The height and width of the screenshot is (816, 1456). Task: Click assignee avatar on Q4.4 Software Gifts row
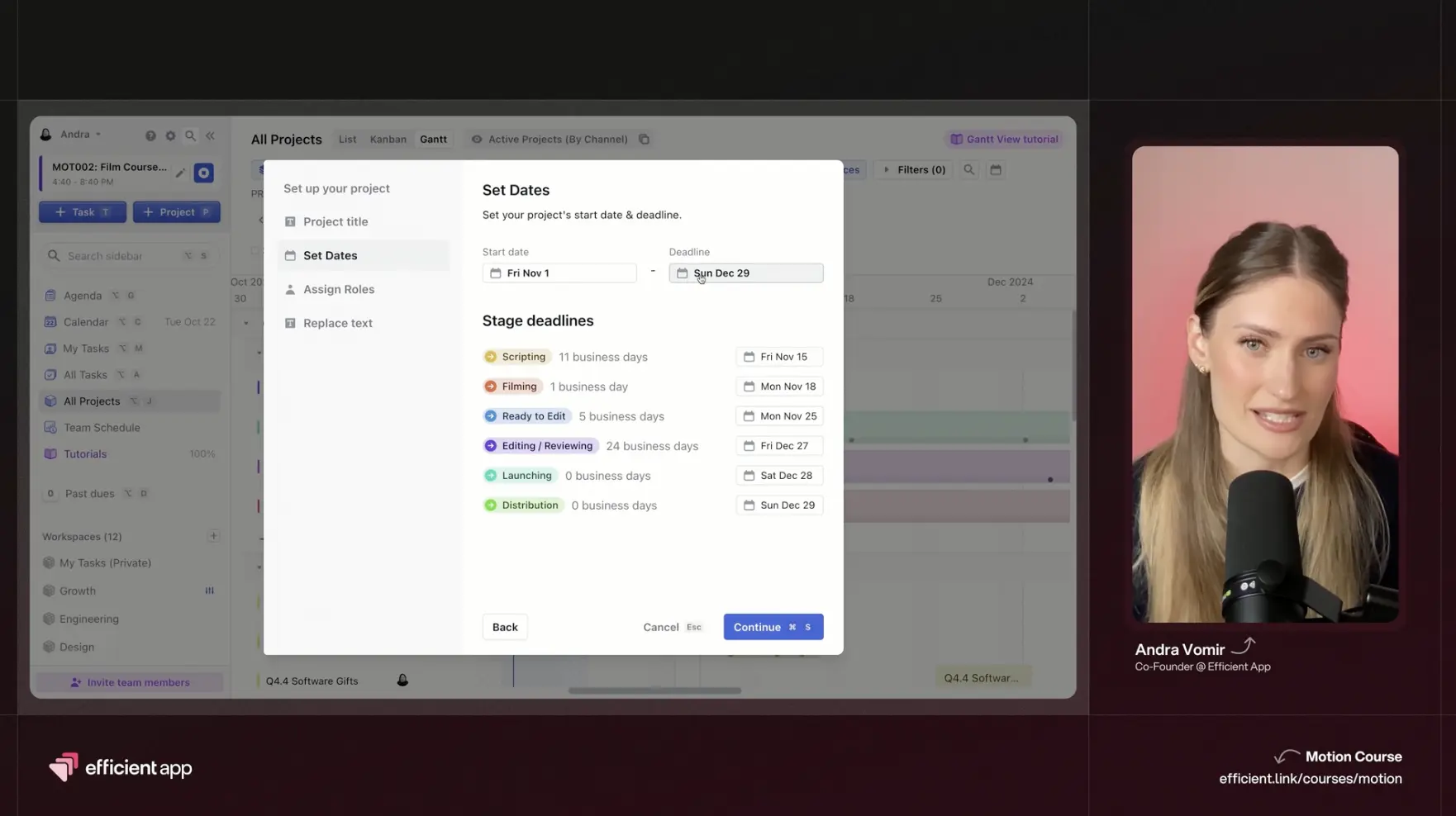[402, 681]
